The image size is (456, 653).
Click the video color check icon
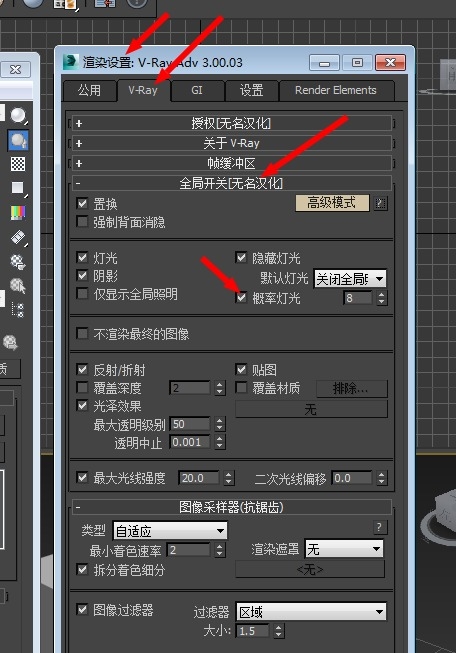pyautogui.click(x=18, y=212)
